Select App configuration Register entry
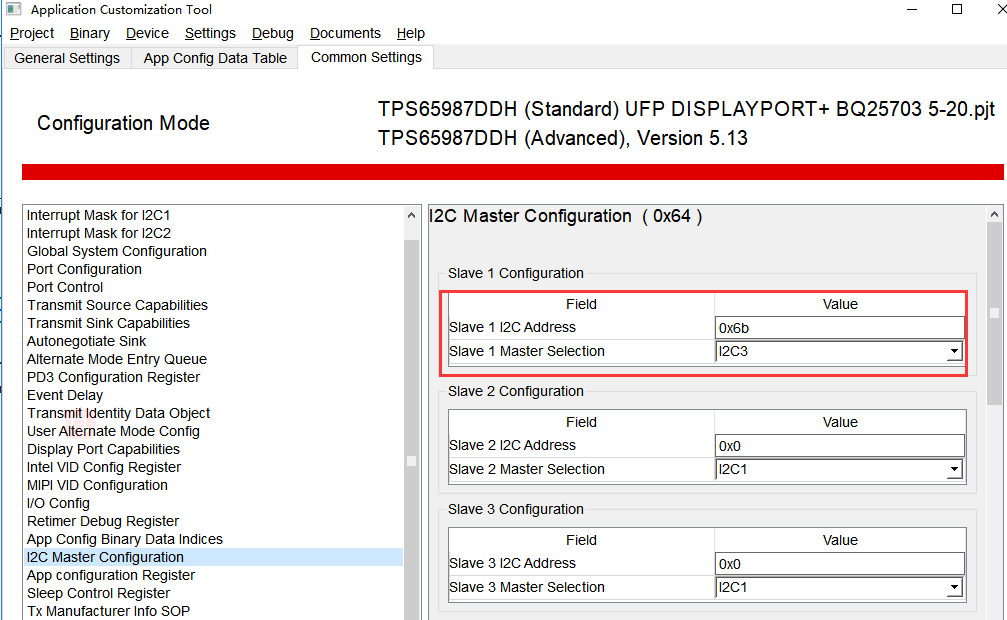This screenshot has width=1007, height=620. pos(213,575)
